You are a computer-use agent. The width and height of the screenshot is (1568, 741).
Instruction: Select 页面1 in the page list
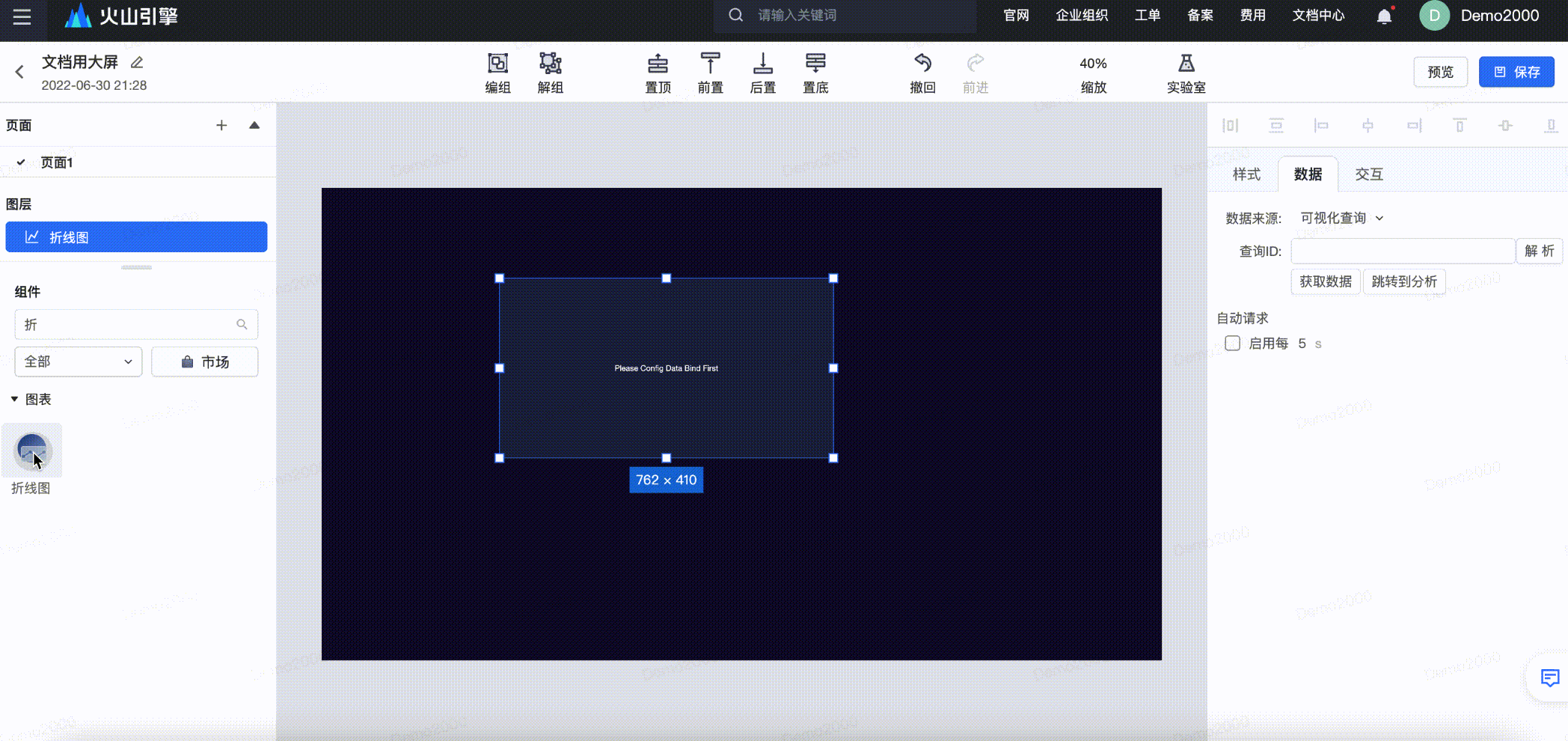(x=138, y=162)
